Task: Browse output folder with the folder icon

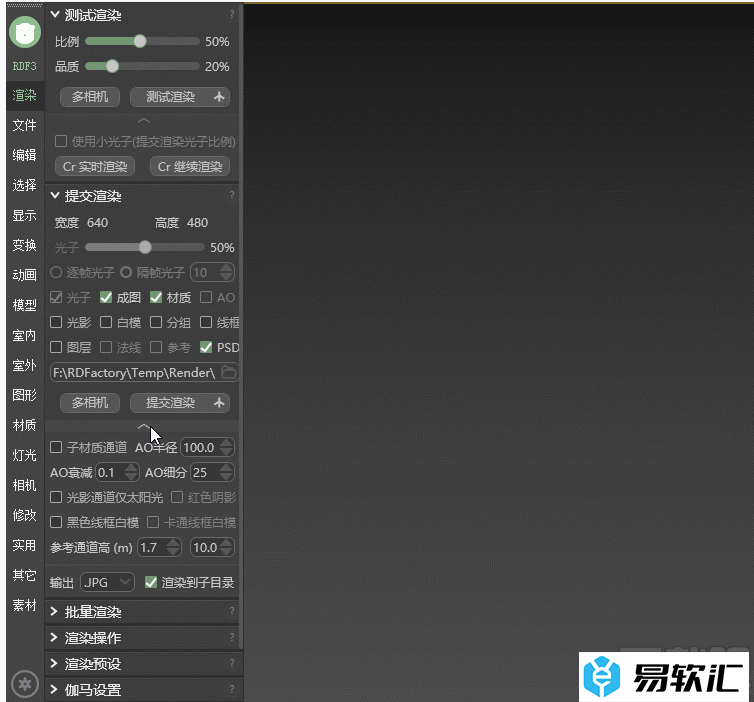Action: [x=229, y=372]
